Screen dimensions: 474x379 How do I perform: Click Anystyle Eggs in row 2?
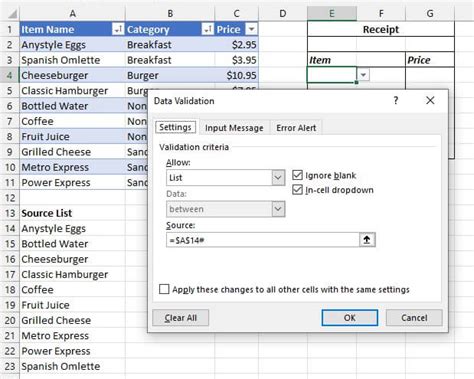pyautogui.click(x=72, y=45)
